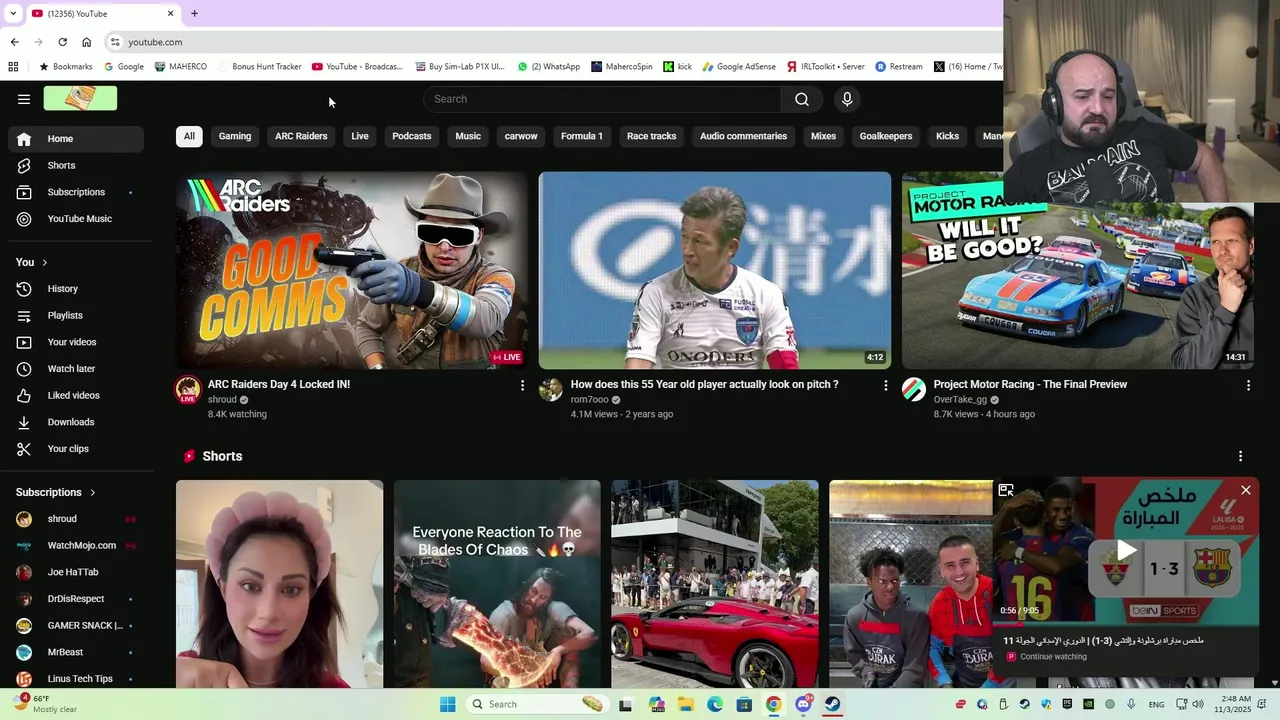Open the red Ferrari short
The height and width of the screenshot is (720, 1280).
(x=715, y=584)
